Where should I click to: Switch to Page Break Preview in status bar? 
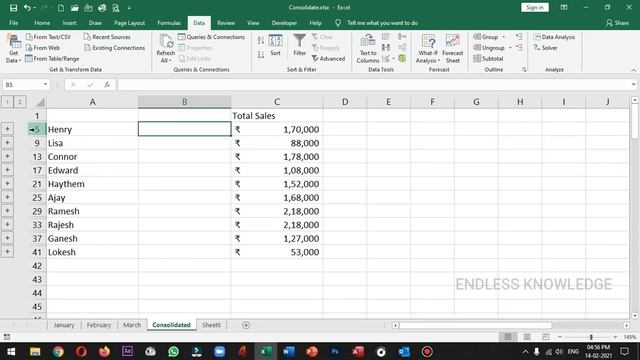[546, 337]
